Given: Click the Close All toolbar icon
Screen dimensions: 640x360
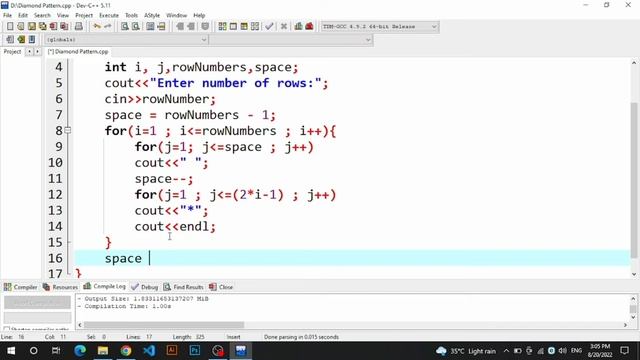Looking at the screenshot, I should tap(64, 27).
